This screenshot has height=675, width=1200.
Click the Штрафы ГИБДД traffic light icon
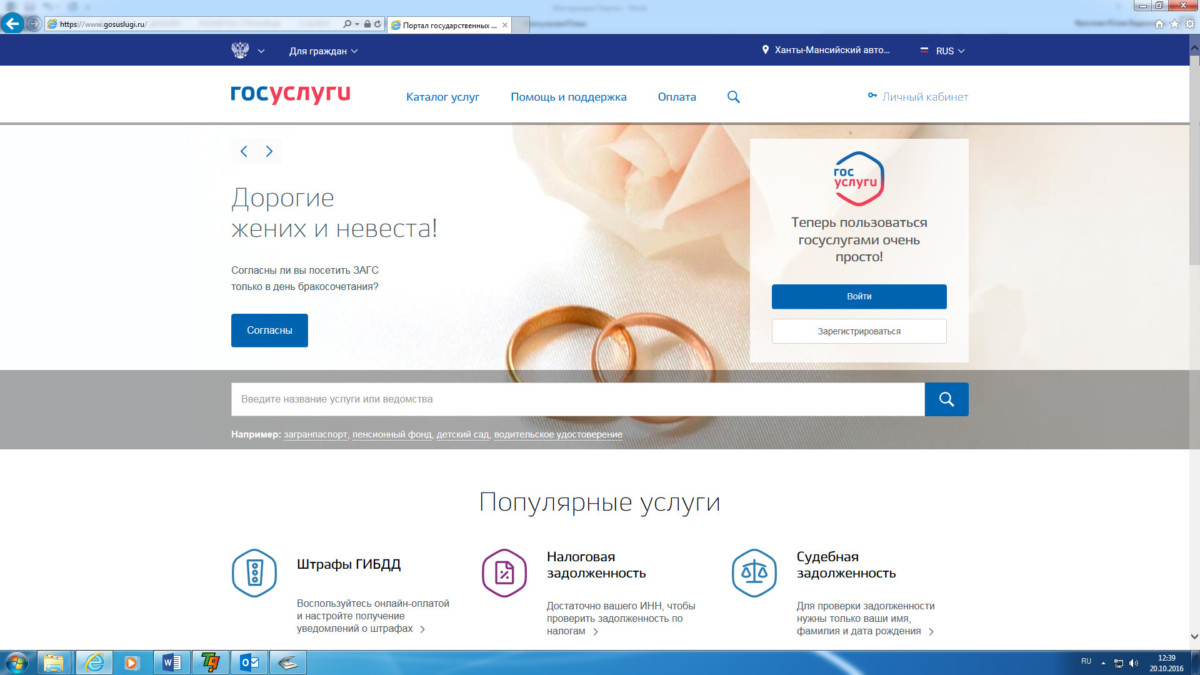(x=254, y=573)
